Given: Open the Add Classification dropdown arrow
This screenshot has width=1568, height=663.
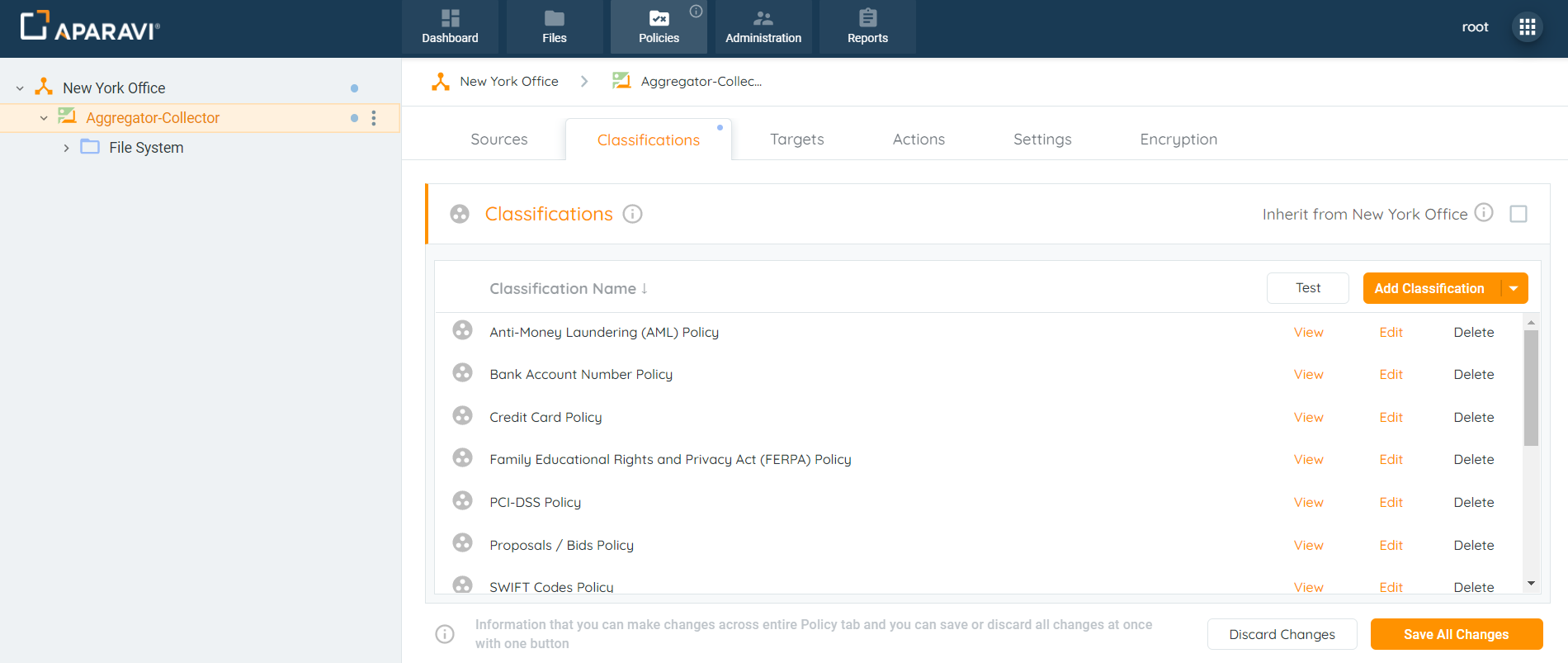Looking at the screenshot, I should pos(1514,288).
